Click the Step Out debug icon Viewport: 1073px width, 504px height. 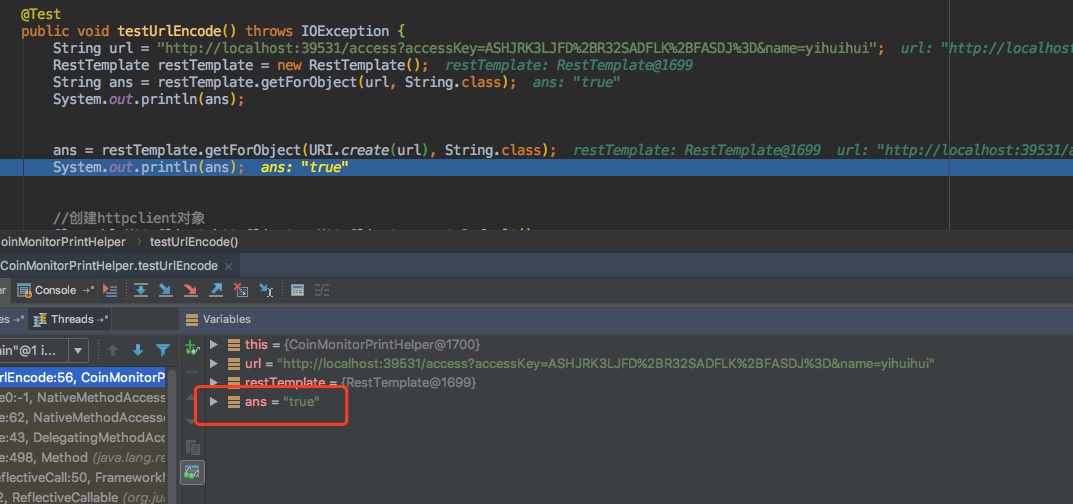[215, 290]
